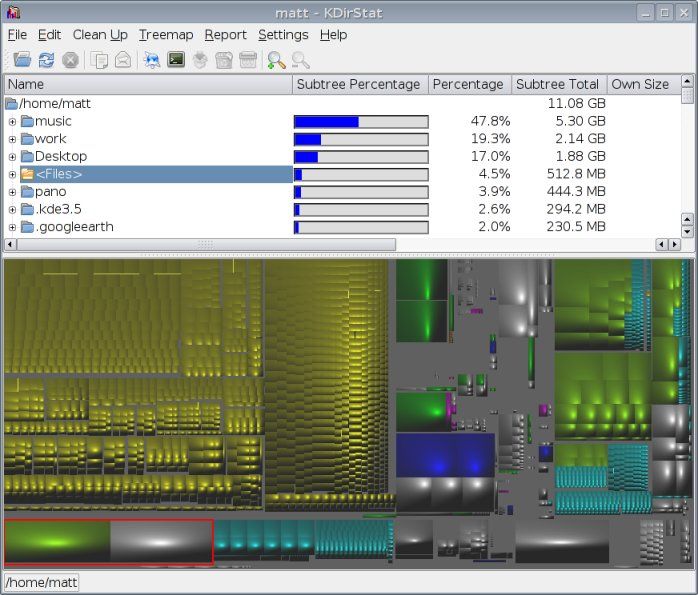
Task: Click the Compress package cleanup icon
Action: coord(200,60)
